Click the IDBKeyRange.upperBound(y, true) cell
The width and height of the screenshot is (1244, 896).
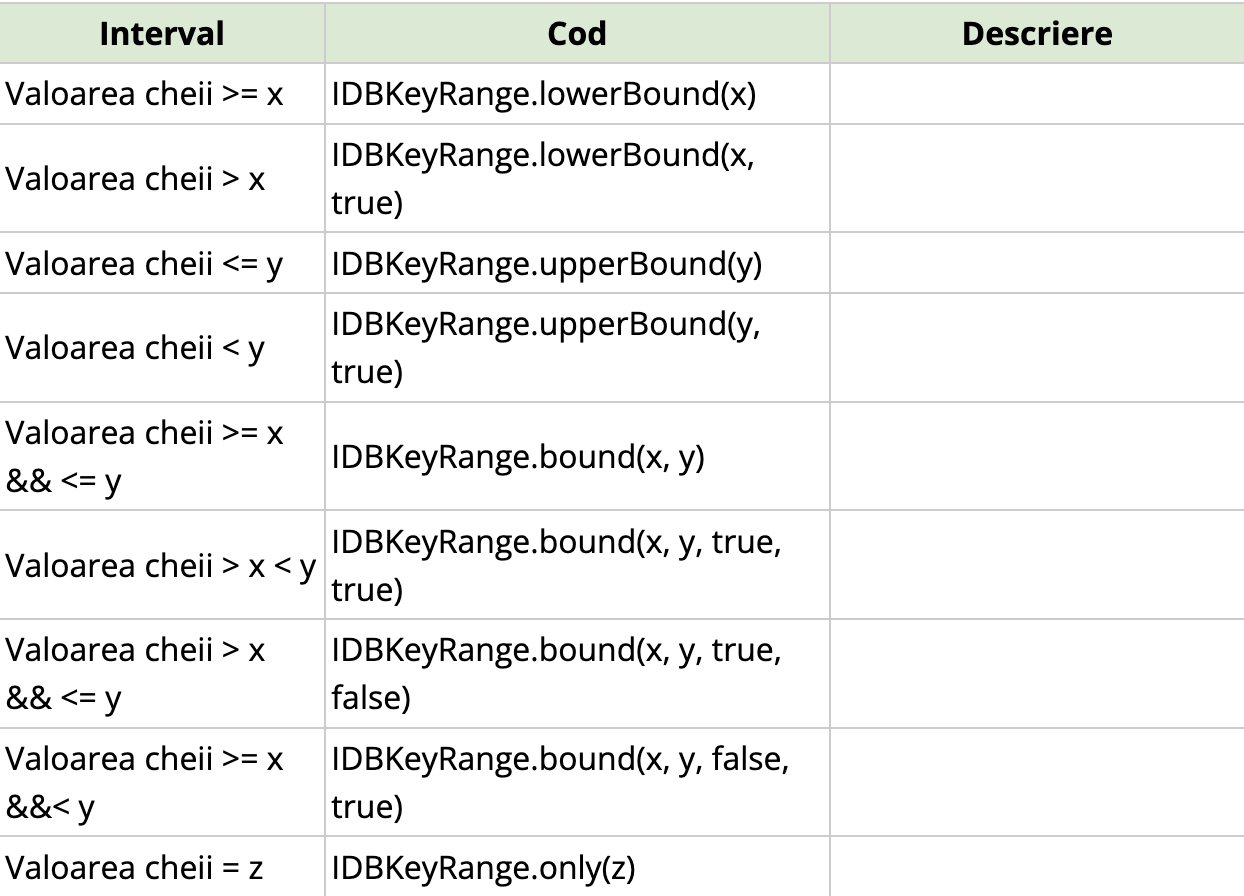click(x=547, y=348)
